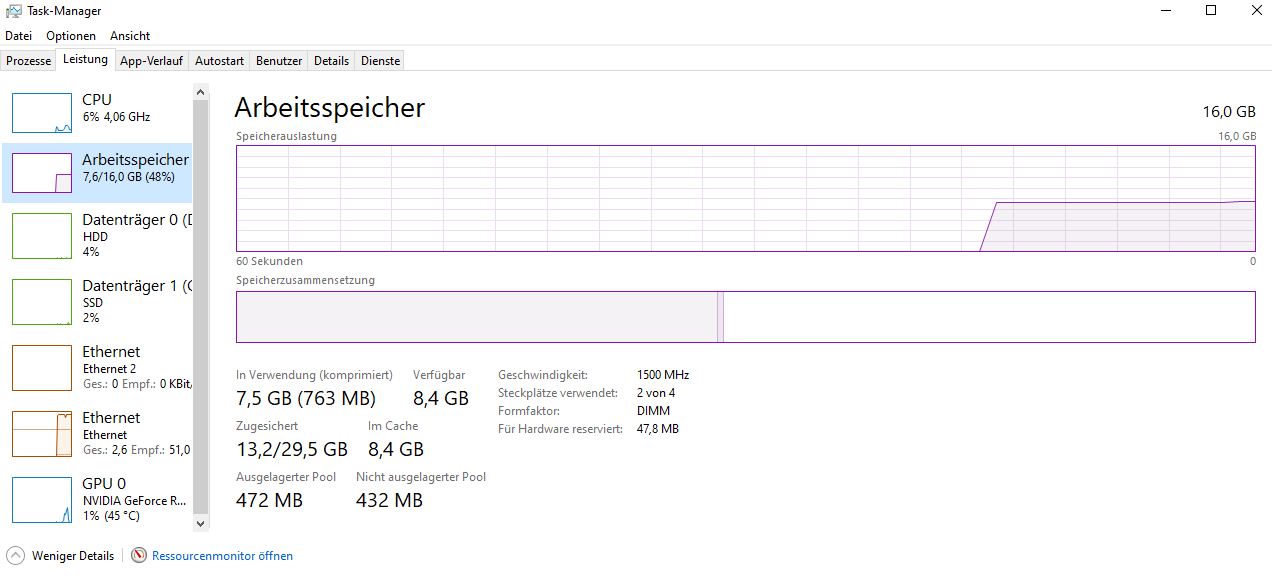This screenshot has height=576, width=1272.
Task: Open the GPU 0 NVIDIA GeForce graph
Action: [42, 499]
